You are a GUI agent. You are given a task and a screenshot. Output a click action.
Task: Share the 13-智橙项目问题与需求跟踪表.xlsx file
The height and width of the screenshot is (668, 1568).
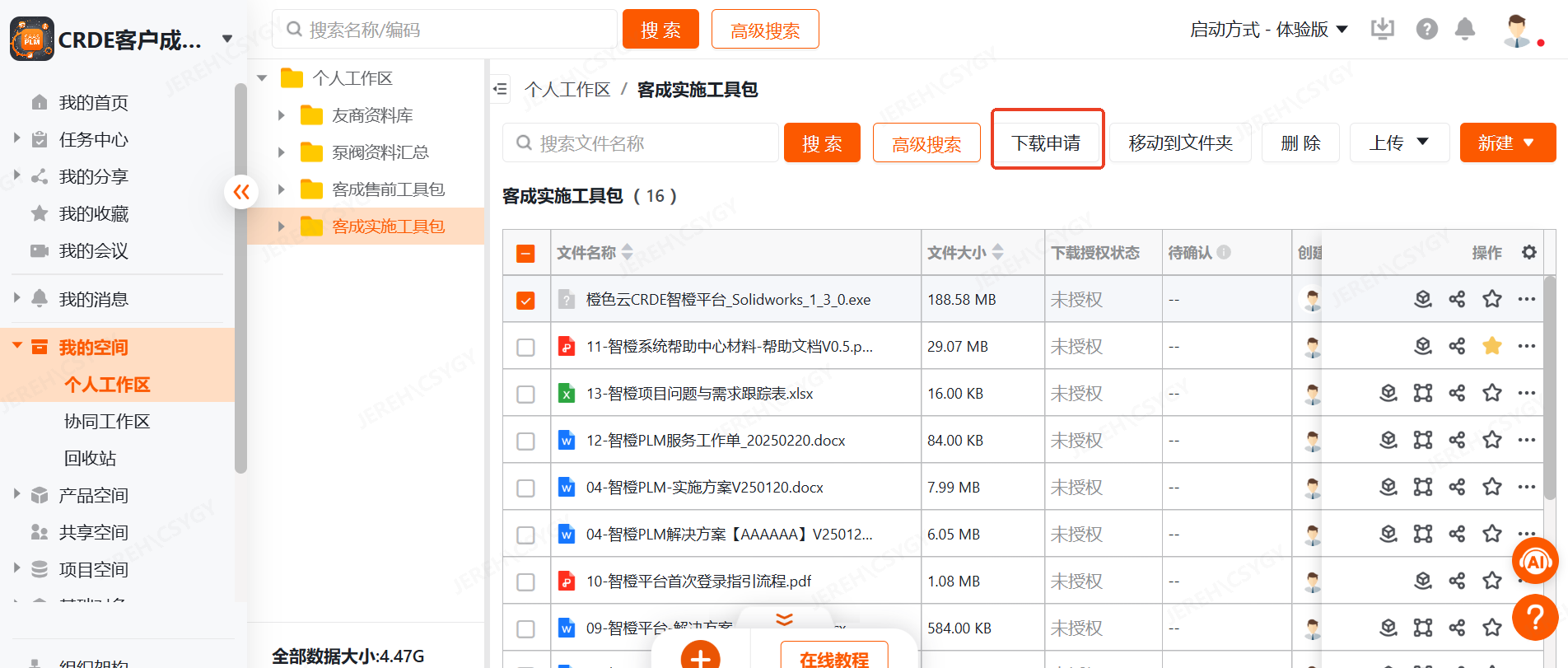click(x=1457, y=393)
